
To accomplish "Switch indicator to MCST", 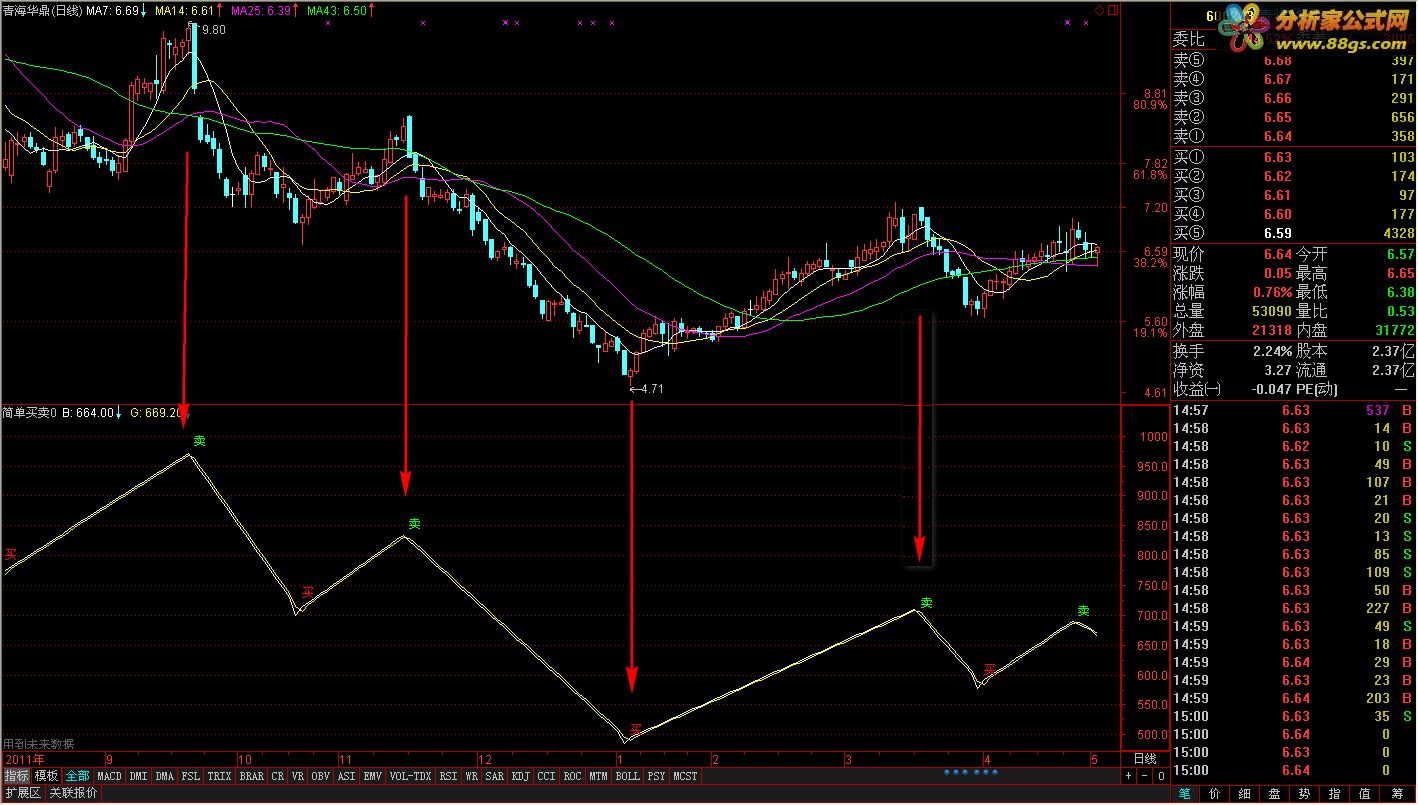I will click(686, 776).
